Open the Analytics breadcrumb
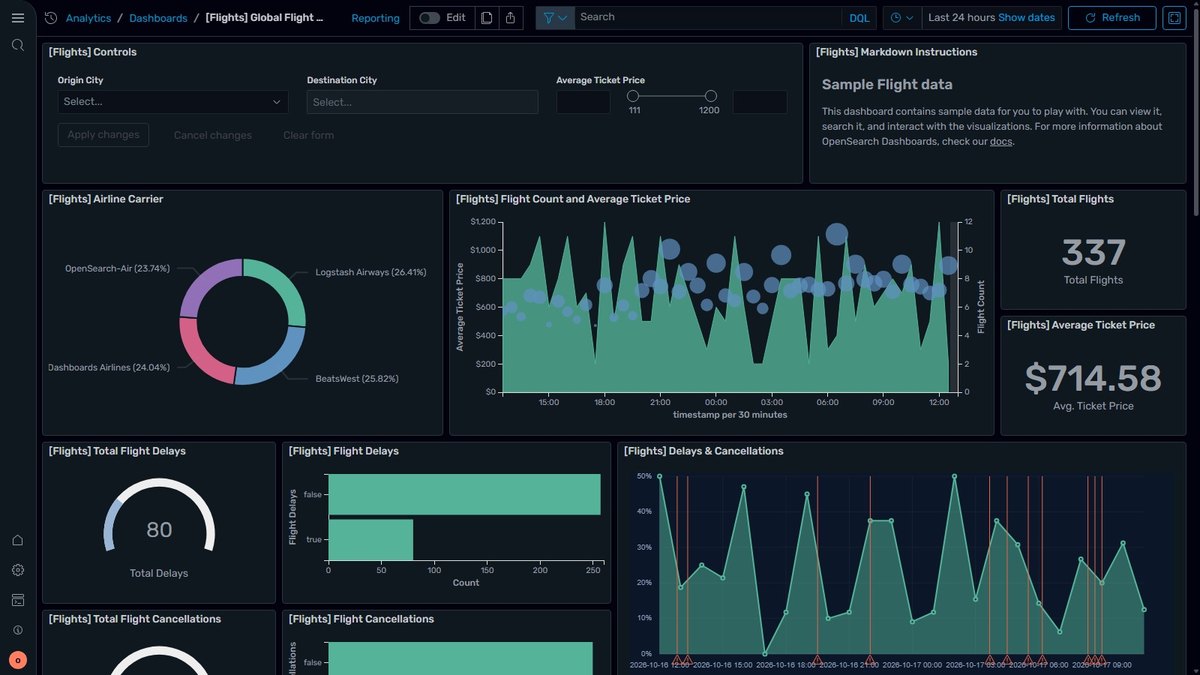 [x=88, y=18]
